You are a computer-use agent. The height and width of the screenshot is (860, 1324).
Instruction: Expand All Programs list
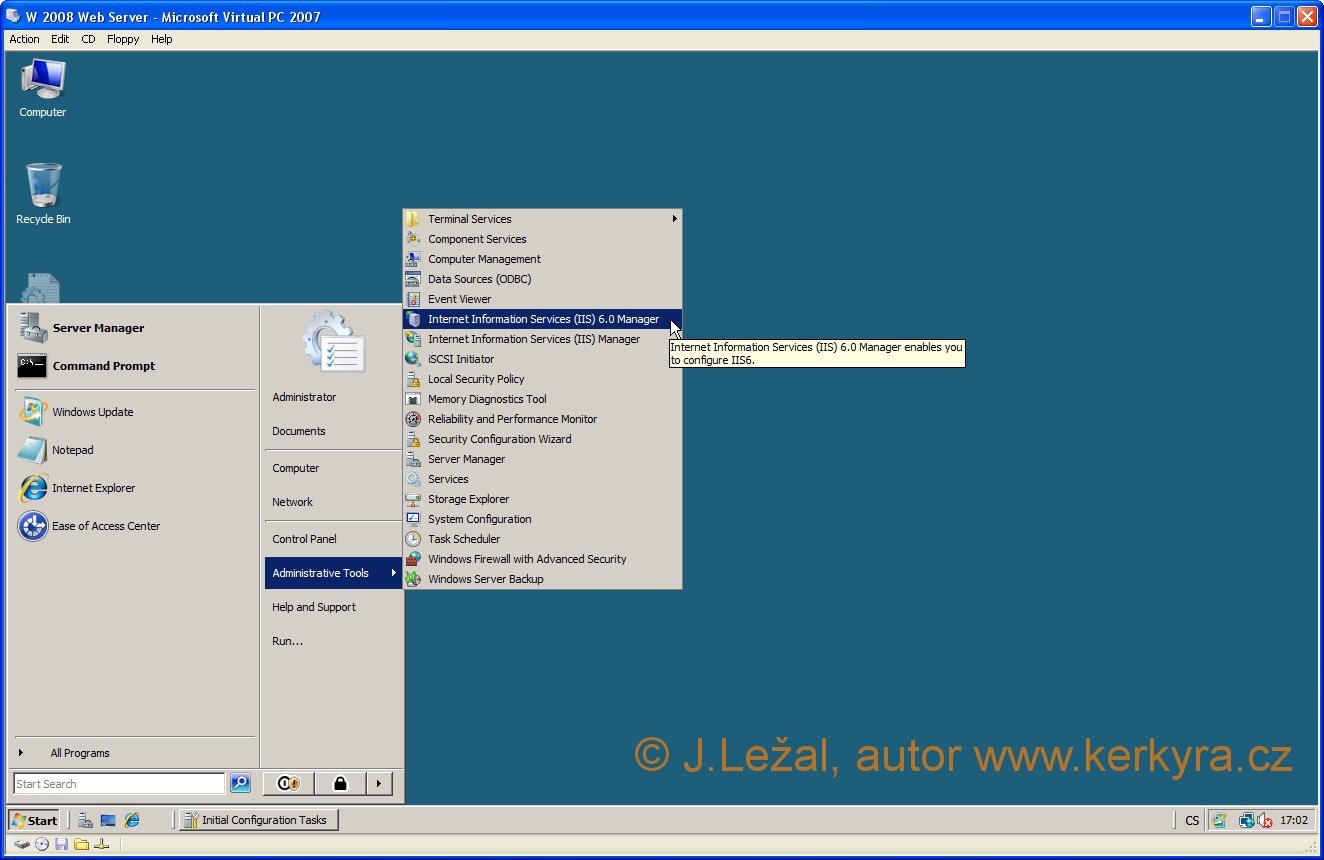tap(80, 753)
